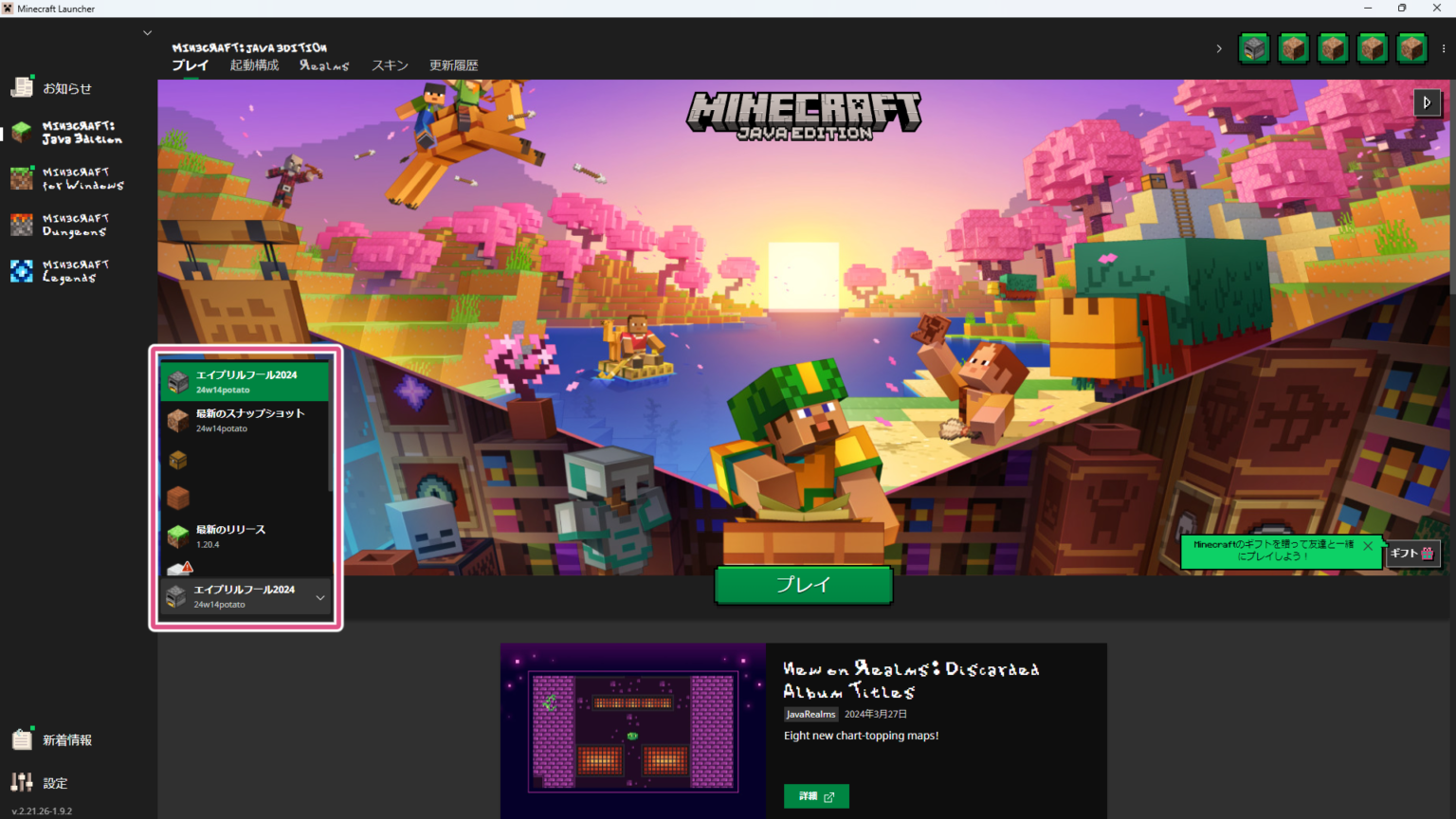The width and height of the screenshot is (1456, 819).
Task: Expand the account menu chevron above sidebar
Action: click(x=147, y=33)
